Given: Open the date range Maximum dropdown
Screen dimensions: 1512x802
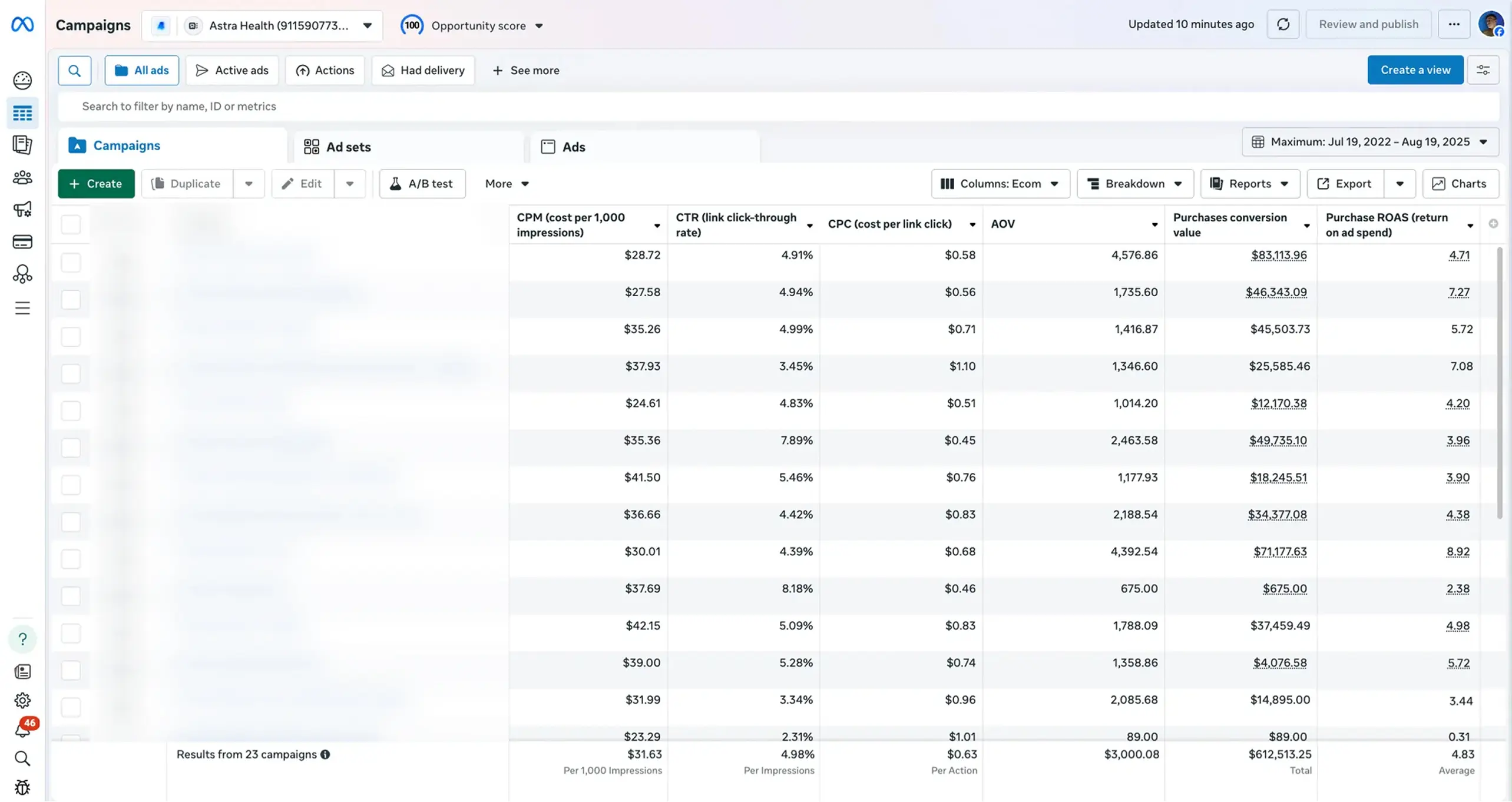Looking at the screenshot, I should click(x=1370, y=142).
